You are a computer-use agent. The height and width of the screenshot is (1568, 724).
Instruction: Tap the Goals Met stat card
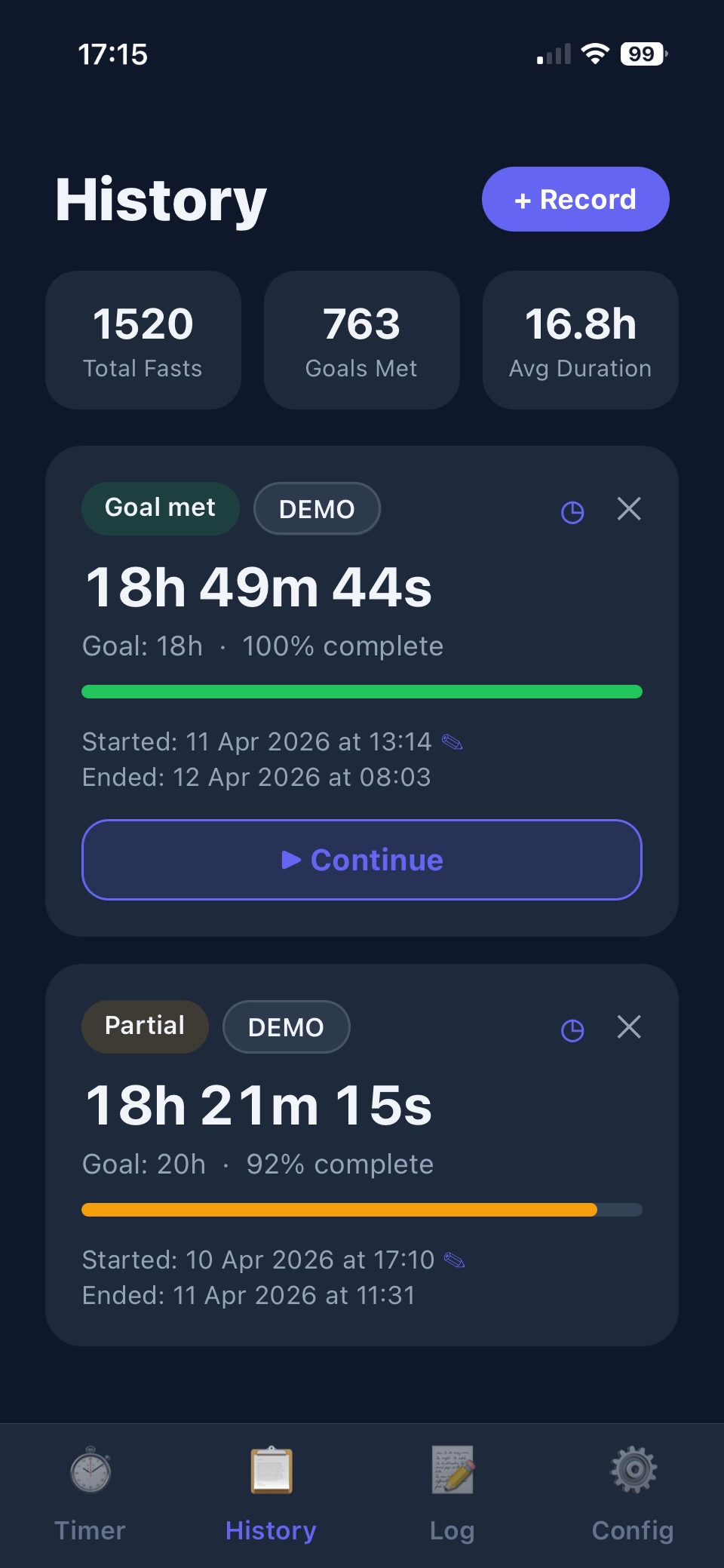(362, 340)
